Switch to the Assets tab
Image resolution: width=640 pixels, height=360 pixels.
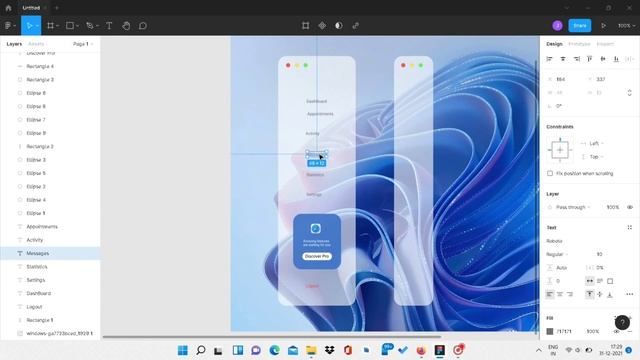pyautogui.click(x=36, y=44)
